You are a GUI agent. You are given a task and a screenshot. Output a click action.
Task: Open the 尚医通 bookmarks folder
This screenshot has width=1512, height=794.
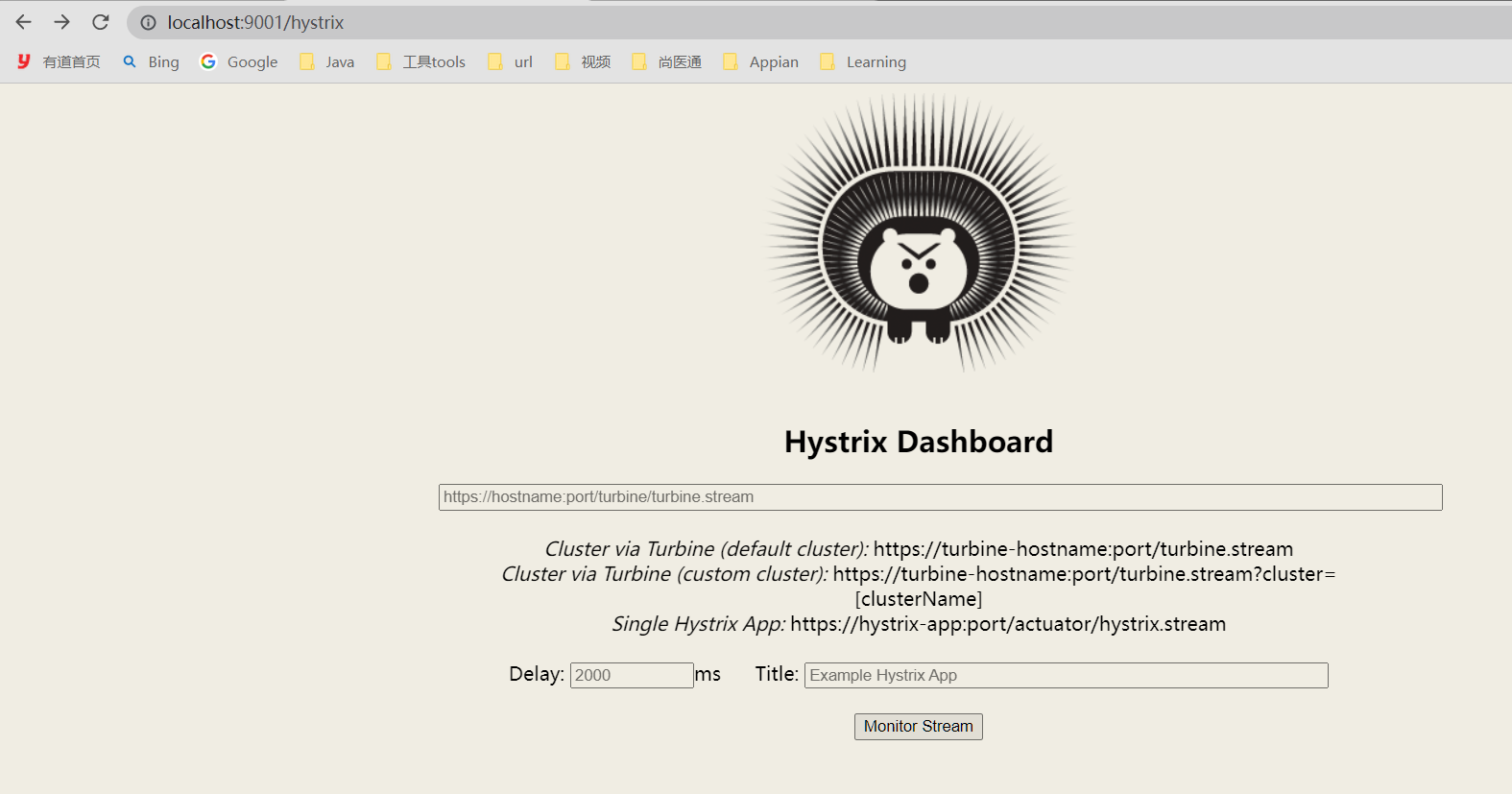(x=667, y=61)
